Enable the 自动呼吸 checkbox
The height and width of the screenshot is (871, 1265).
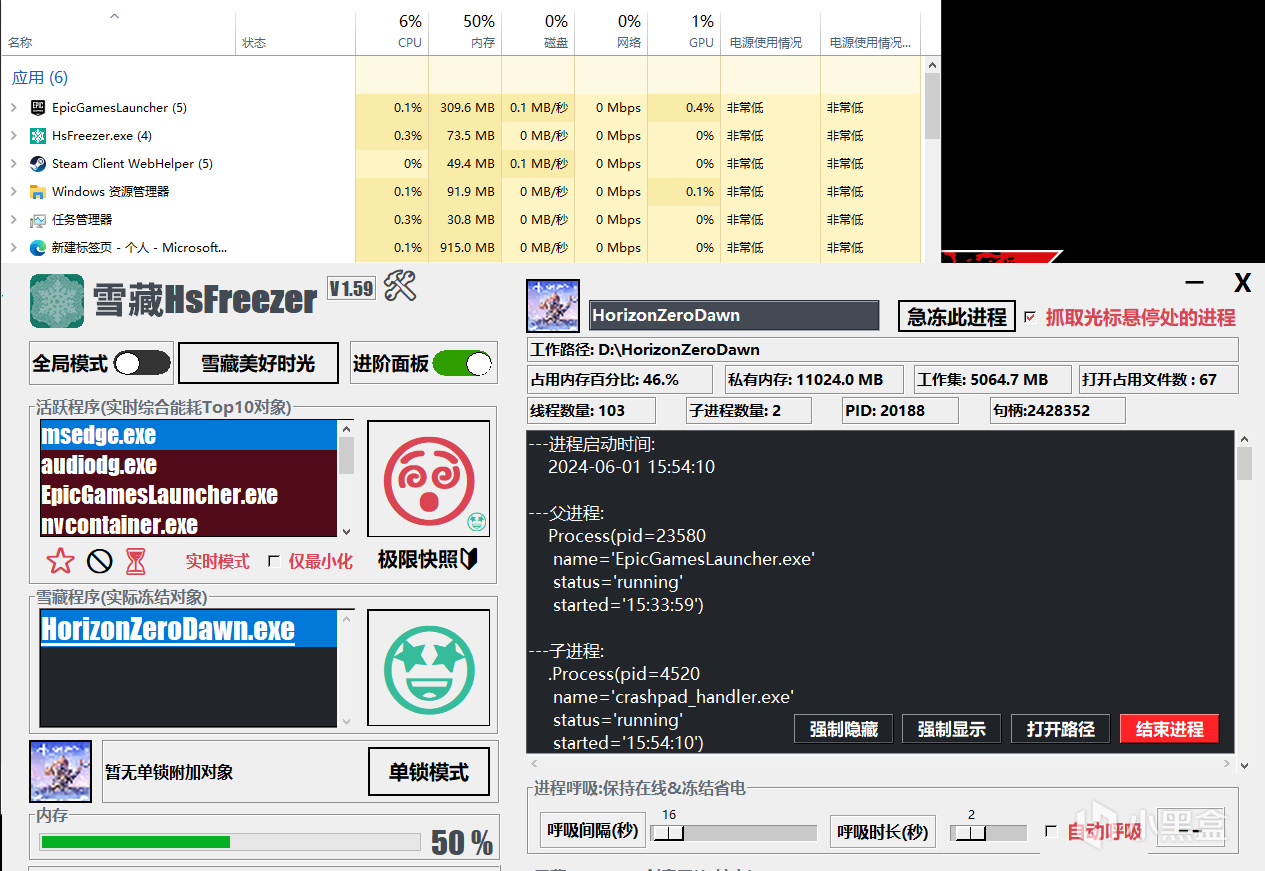tap(1050, 831)
